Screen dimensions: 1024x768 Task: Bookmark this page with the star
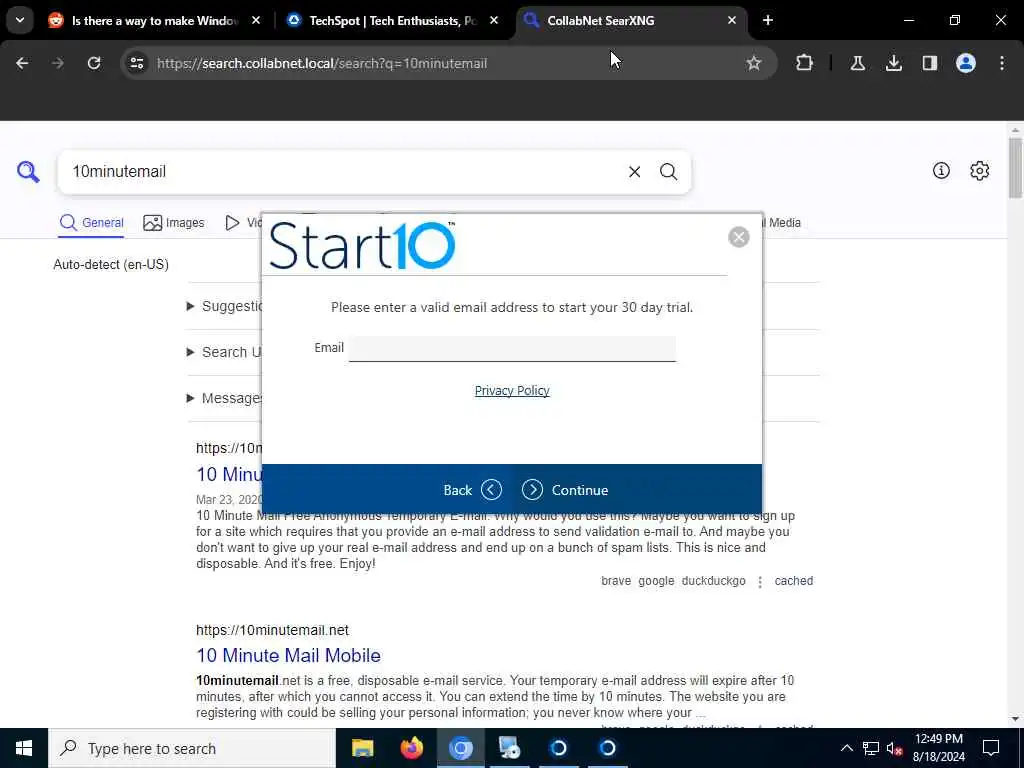(754, 63)
